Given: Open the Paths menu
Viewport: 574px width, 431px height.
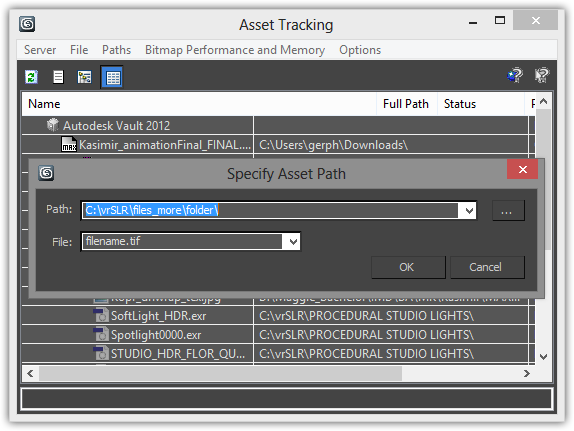Looking at the screenshot, I should click(x=116, y=50).
